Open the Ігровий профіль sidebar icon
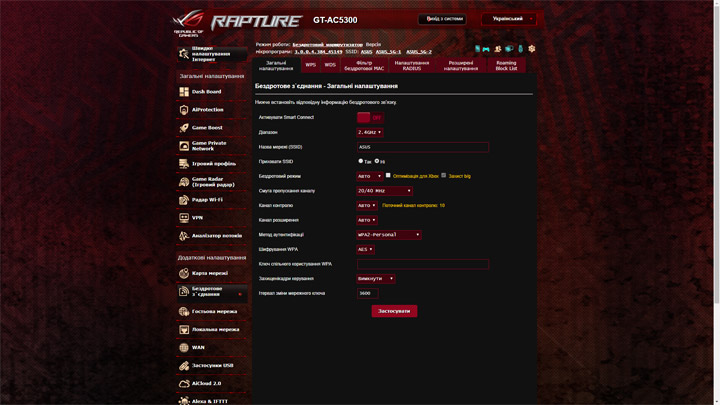720x405 pixels. pyautogui.click(x=184, y=163)
